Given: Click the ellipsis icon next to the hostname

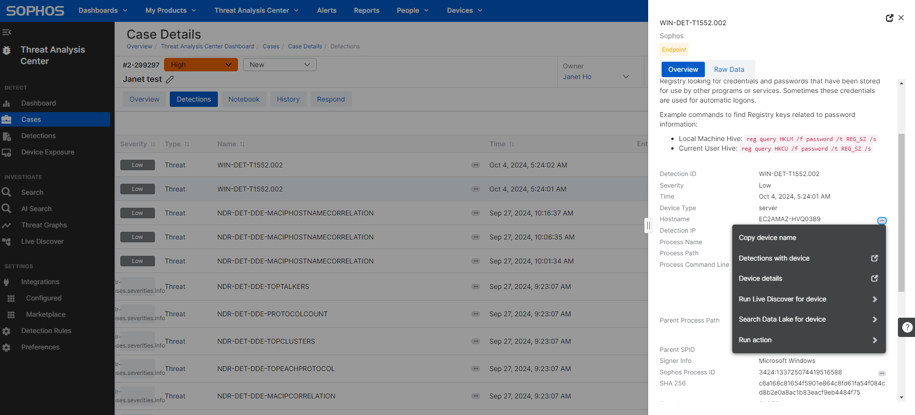Looking at the screenshot, I should [x=881, y=220].
